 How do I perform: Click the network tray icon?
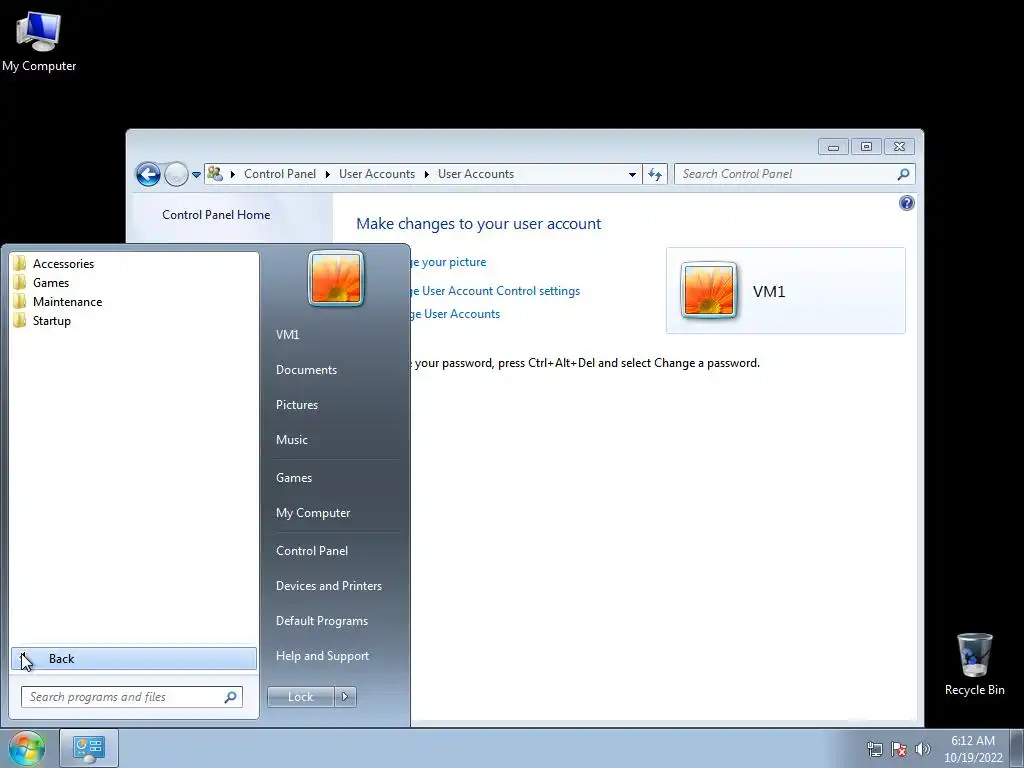874,749
